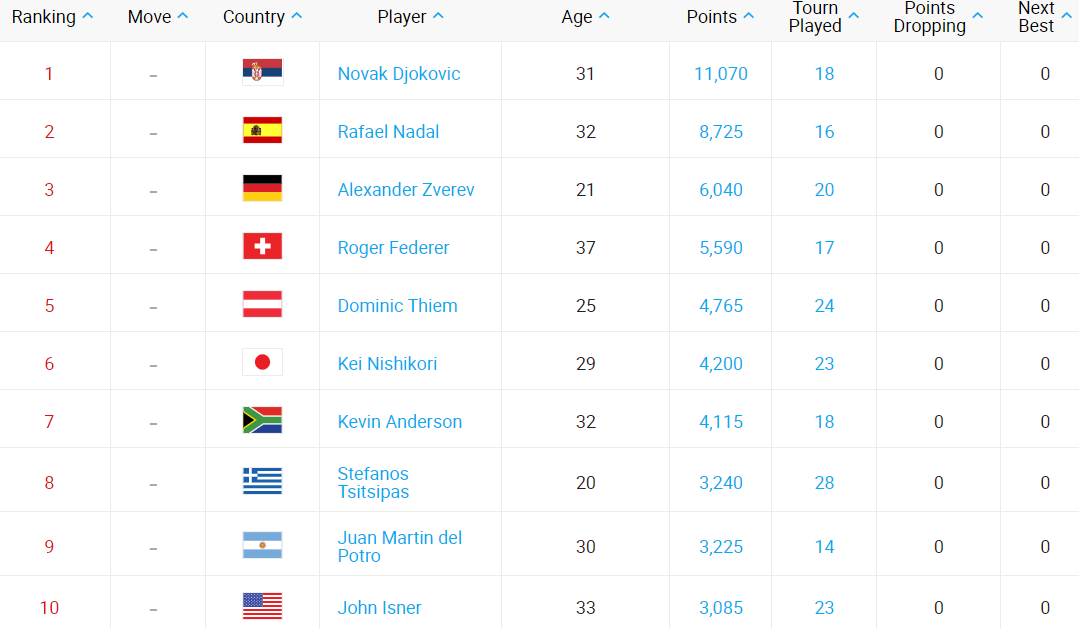Sort by Age column arrow
This screenshot has width=1079, height=629.
(x=604, y=17)
